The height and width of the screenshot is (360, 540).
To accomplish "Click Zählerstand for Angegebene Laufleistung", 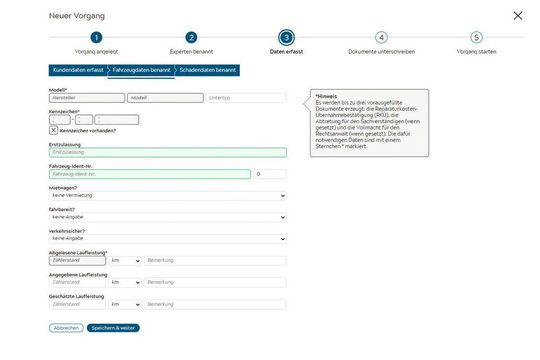I will pos(77,282).
